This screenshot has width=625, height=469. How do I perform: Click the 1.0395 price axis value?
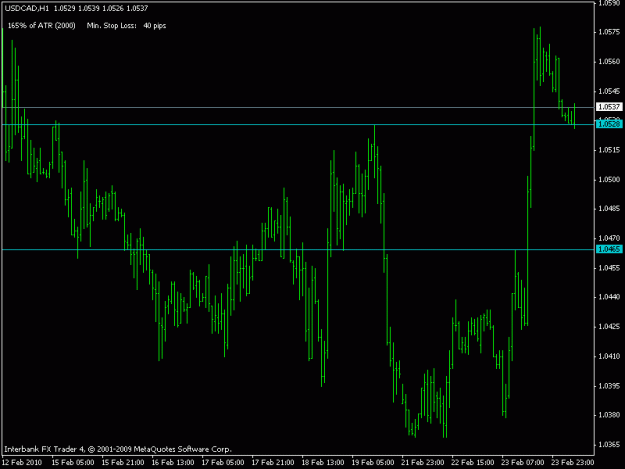(609, 386)
